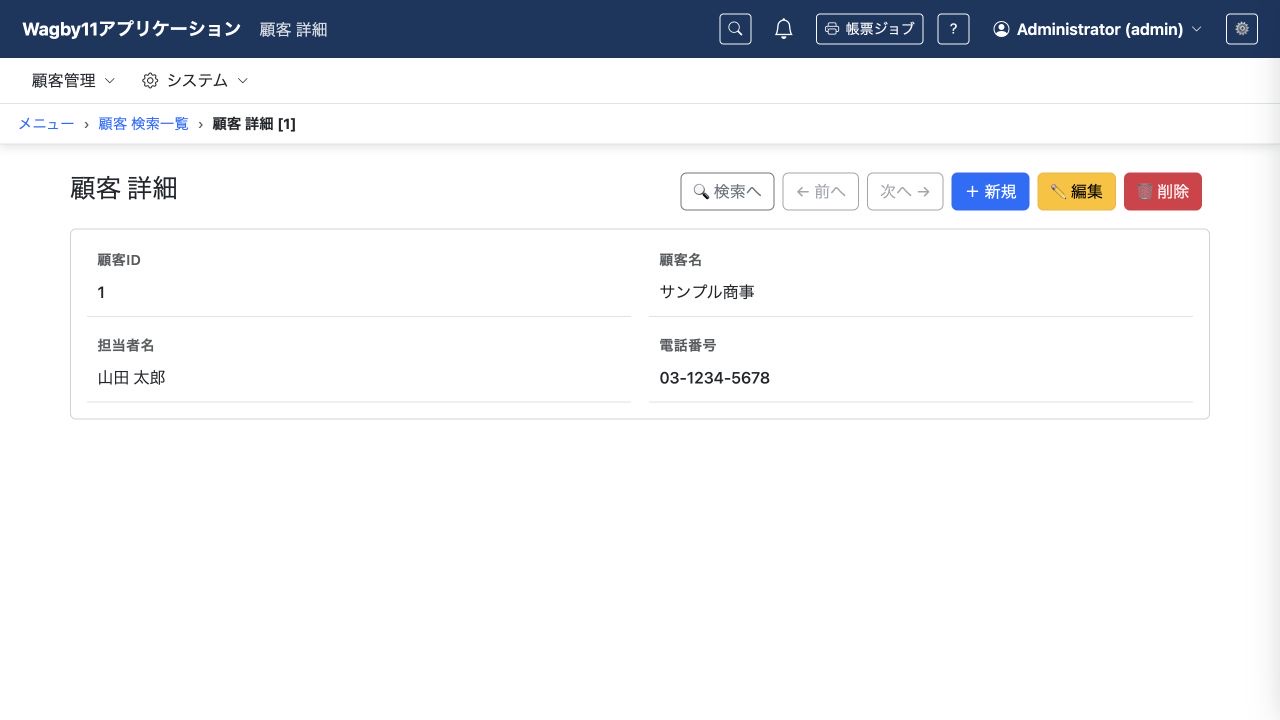Expand the システム menu

[x=195, y=80]
